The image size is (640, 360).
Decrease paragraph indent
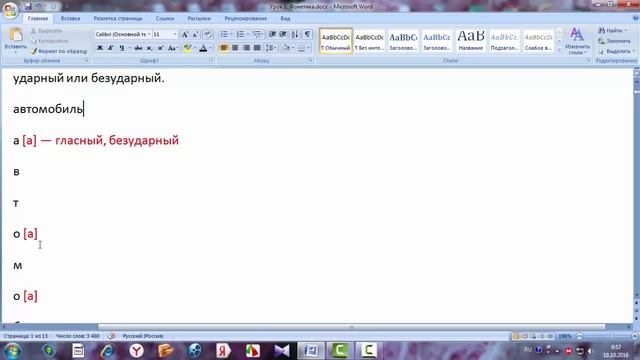(272, 35)
